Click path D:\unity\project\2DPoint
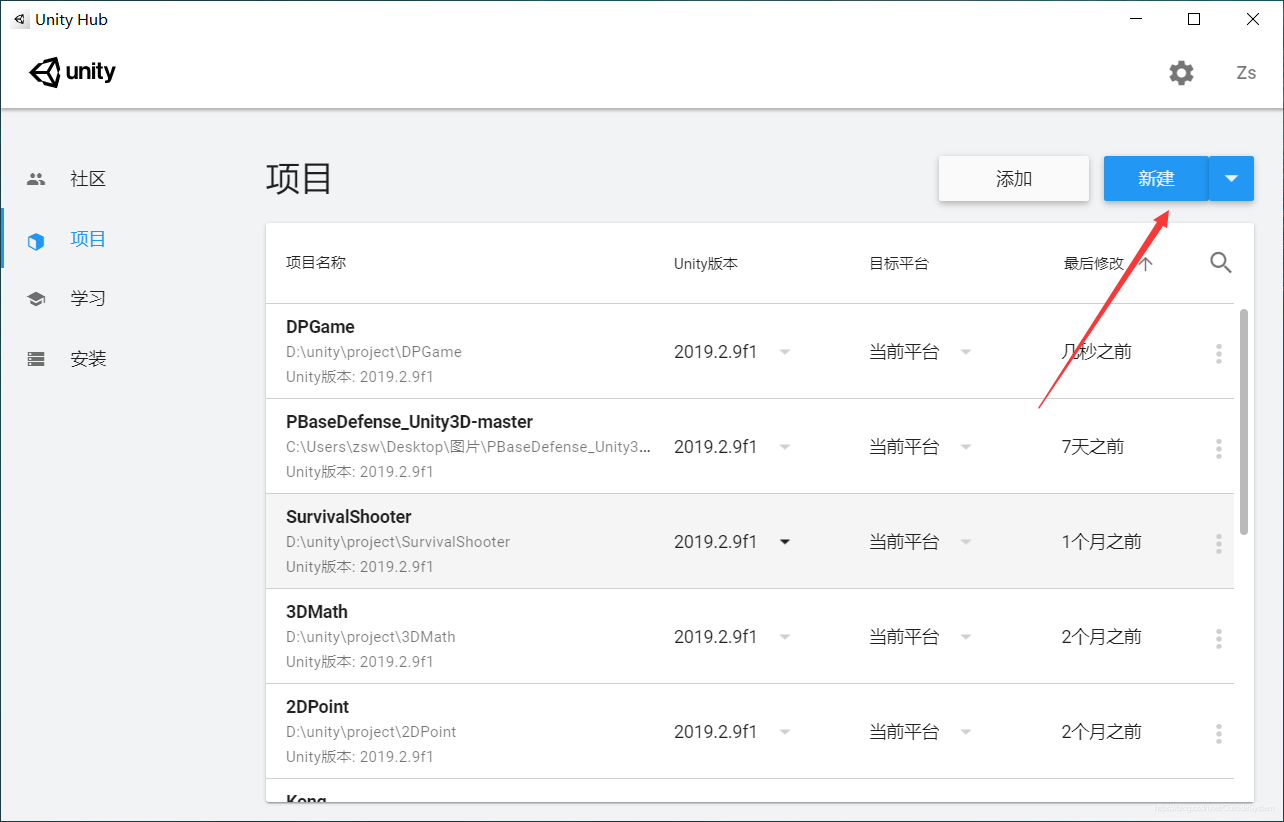Screen dimensions: 1284x822 point(371,732)
